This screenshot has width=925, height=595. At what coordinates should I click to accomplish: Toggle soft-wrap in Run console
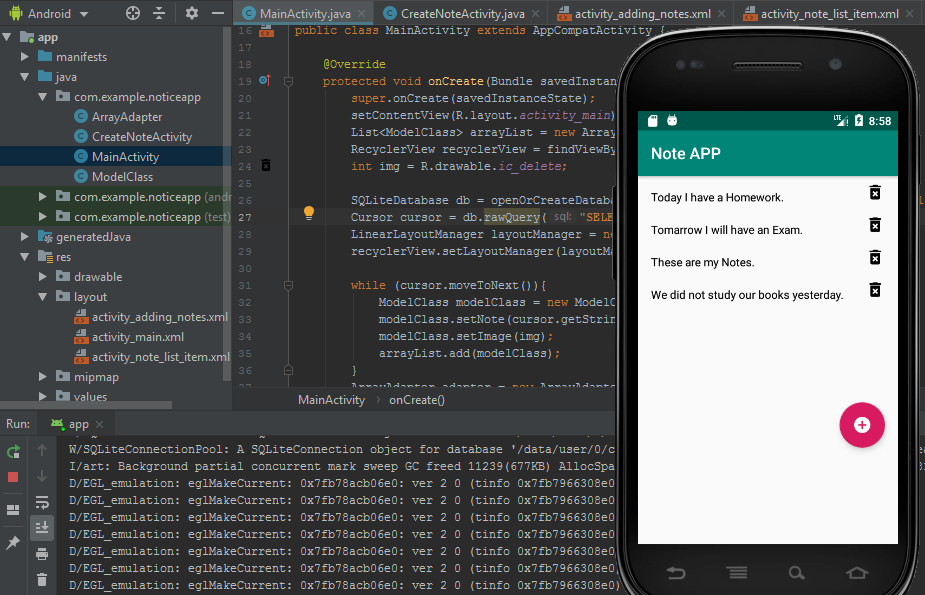[x=42, y=502]
